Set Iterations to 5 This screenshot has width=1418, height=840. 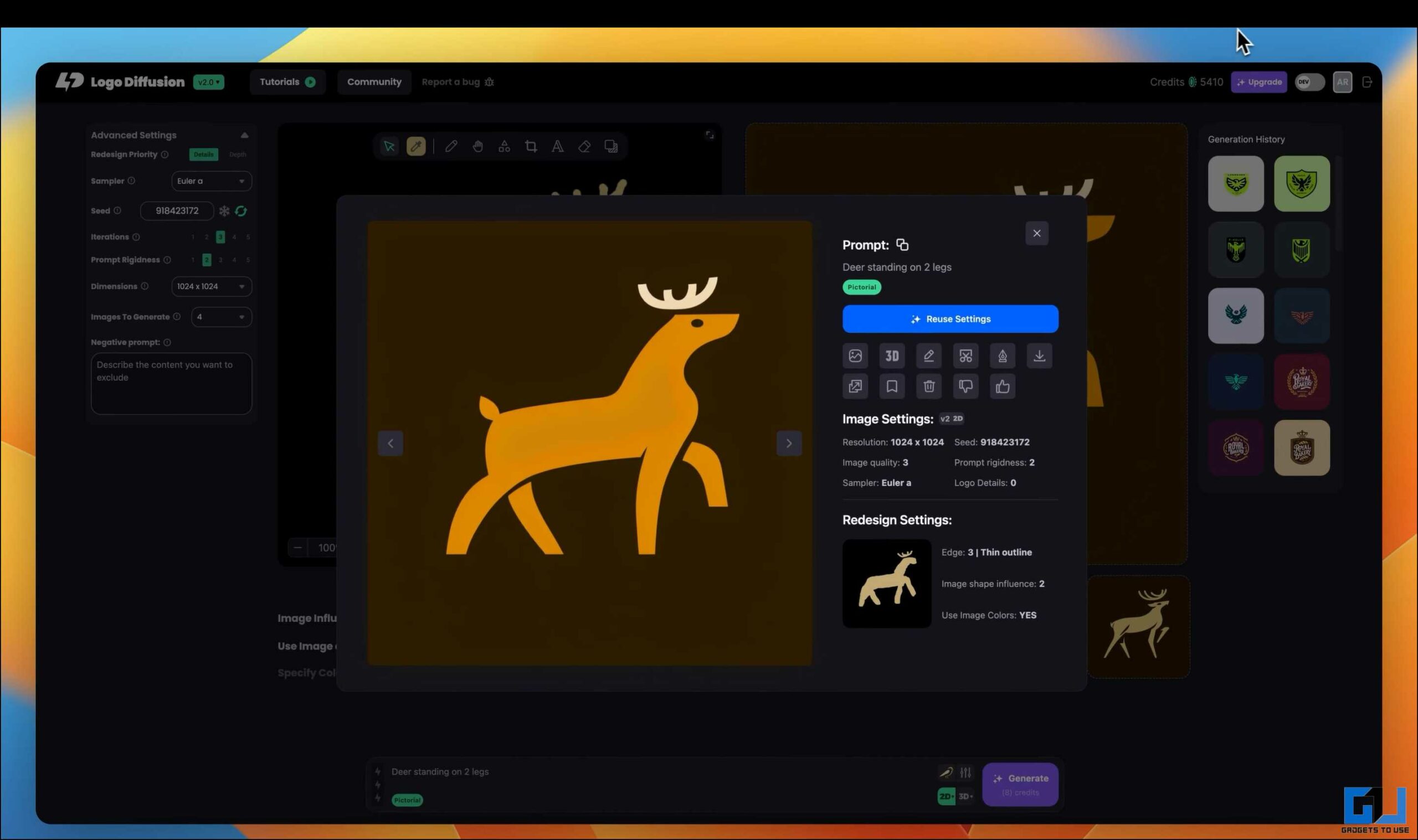coord(248,236)
